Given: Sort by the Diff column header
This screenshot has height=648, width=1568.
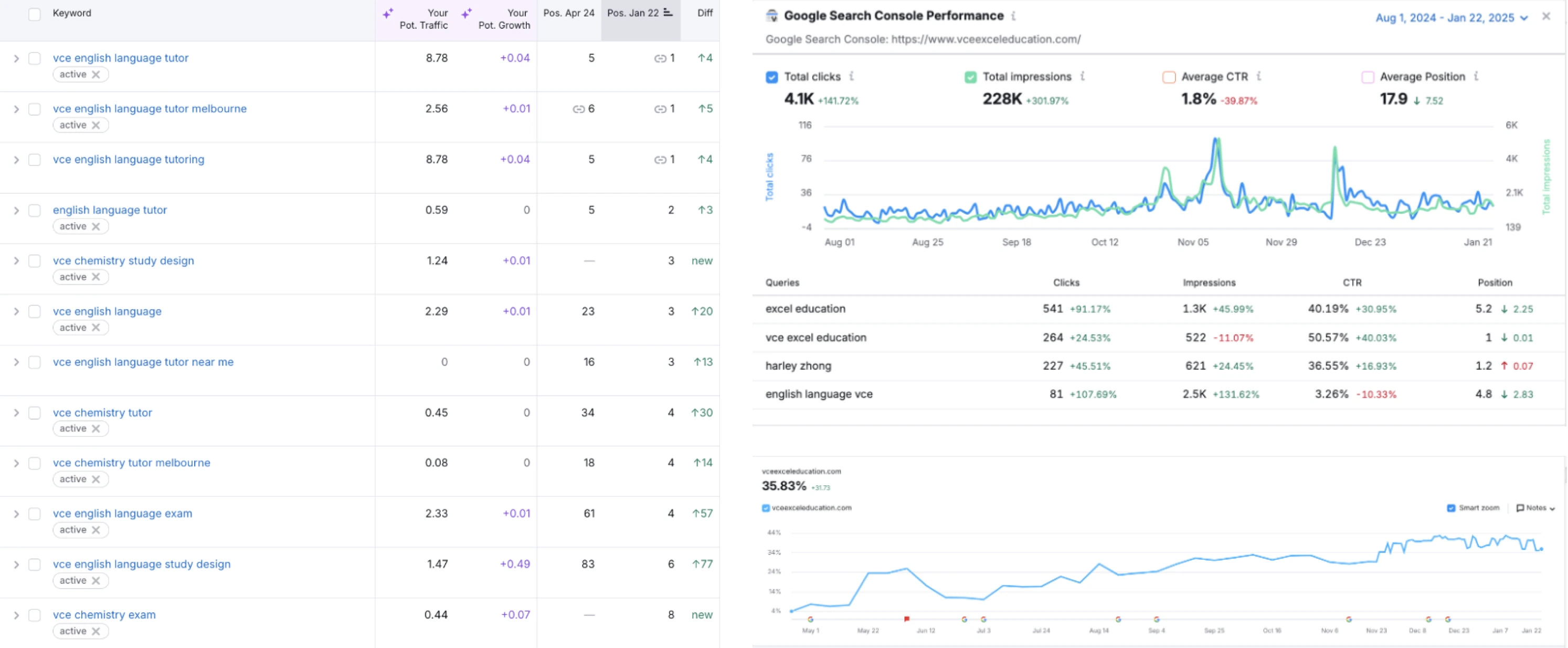Looking at the screenshot, I should (x=705, y=13).
